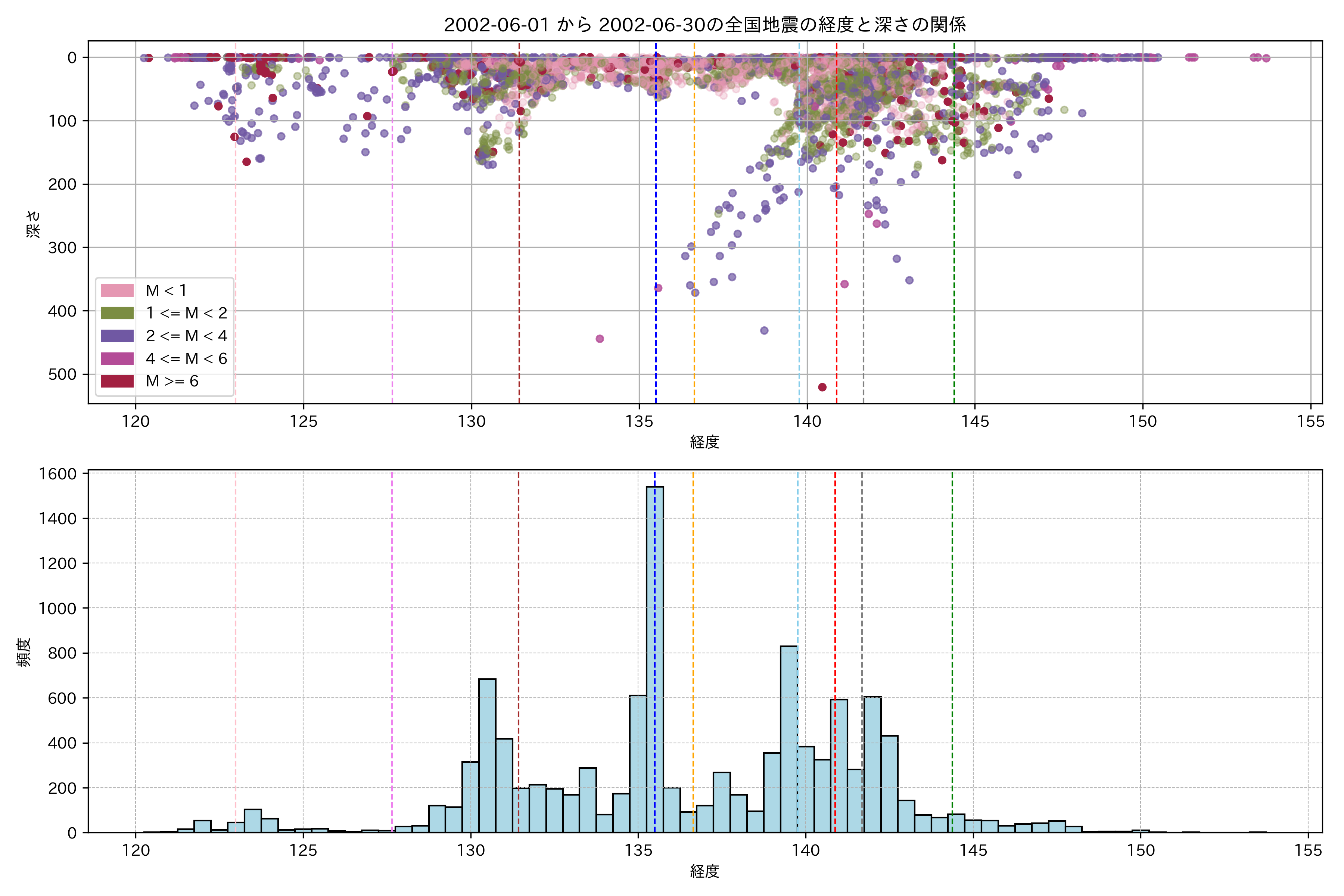Click the histogram bar near 680 by longitude 130.5
The height and width of the screenshot is (896, 1344).
(487, 754)
